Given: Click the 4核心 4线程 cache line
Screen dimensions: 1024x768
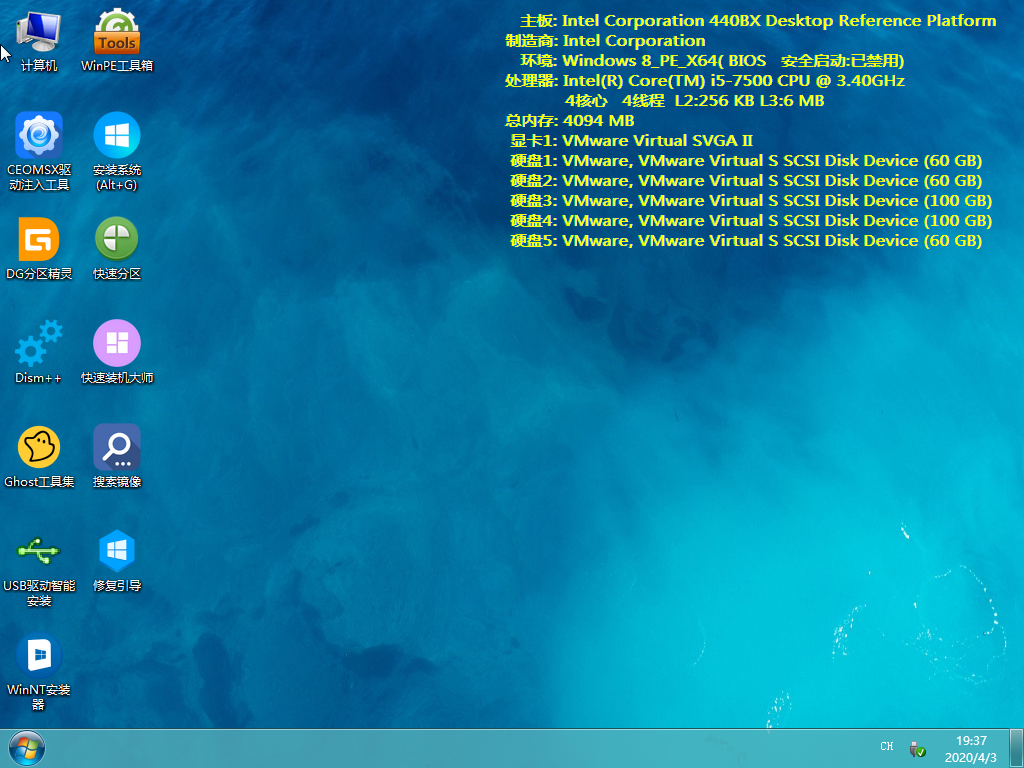Looking at the screenshot, I should pyautogui.click(x=694, y=101).
